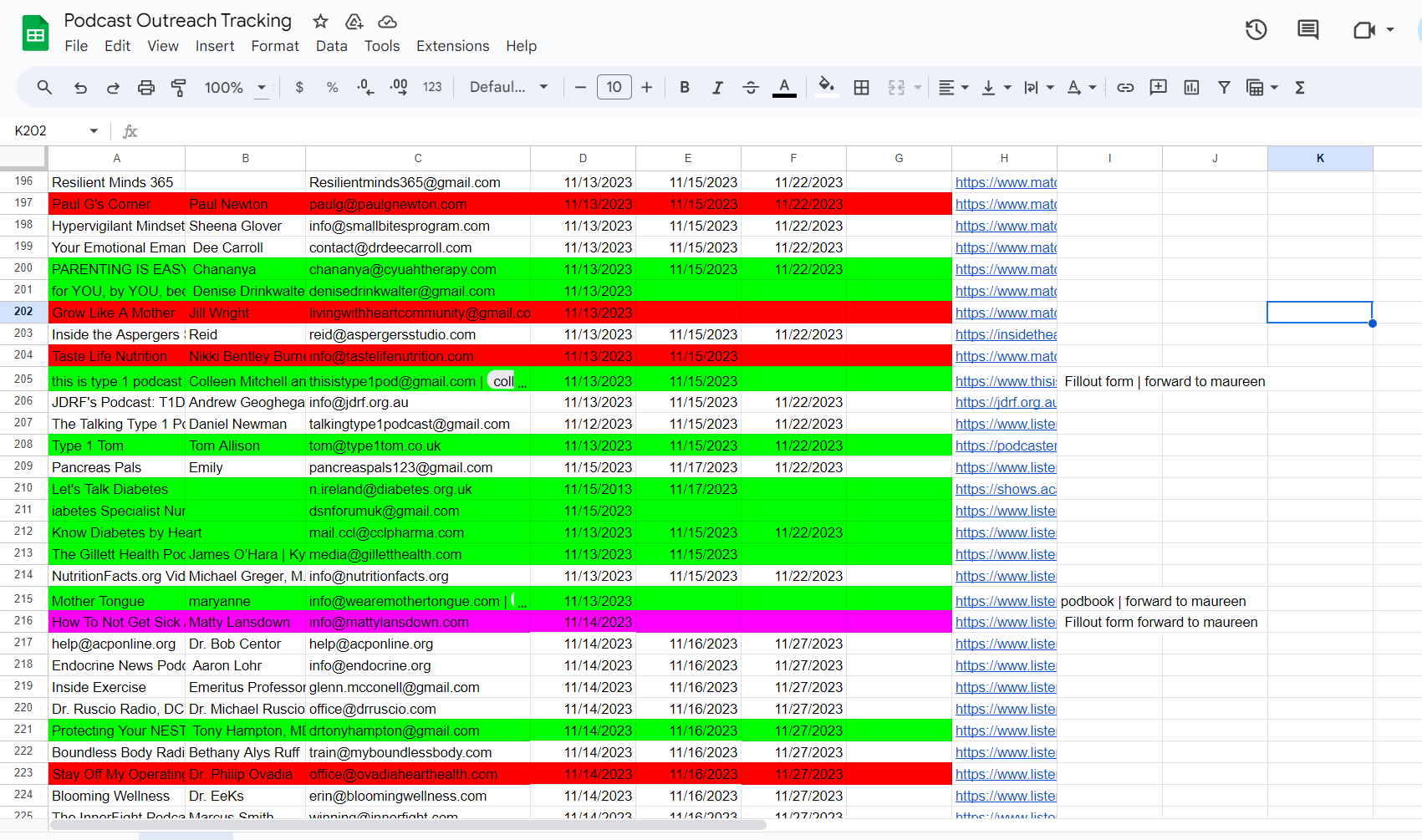Select row 202 header
This screenshot has height=840, width=1422.
[23, 312]
